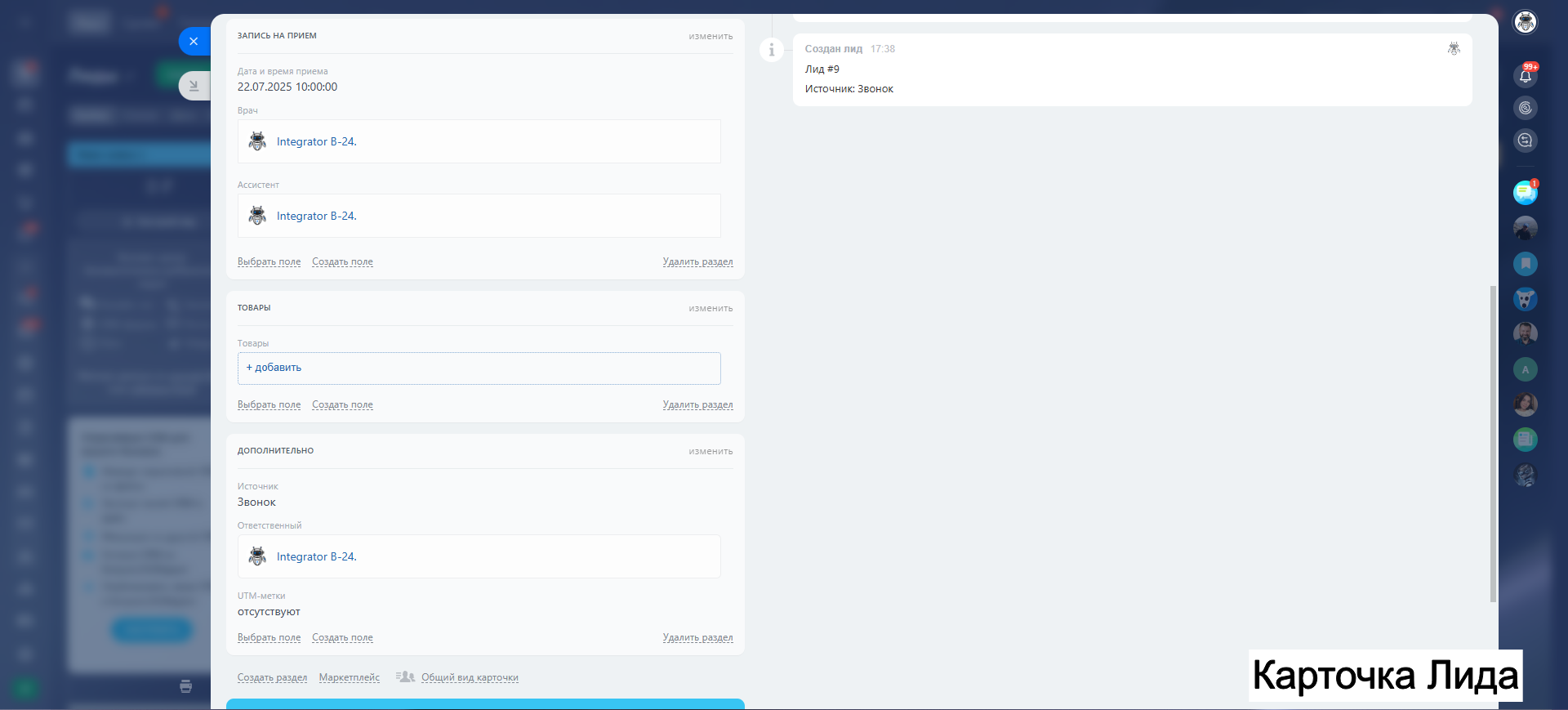Viewport: 1568px width, 710px height.
Task: Click the minimize panel arrow button
Action: (x=194, y=85)
